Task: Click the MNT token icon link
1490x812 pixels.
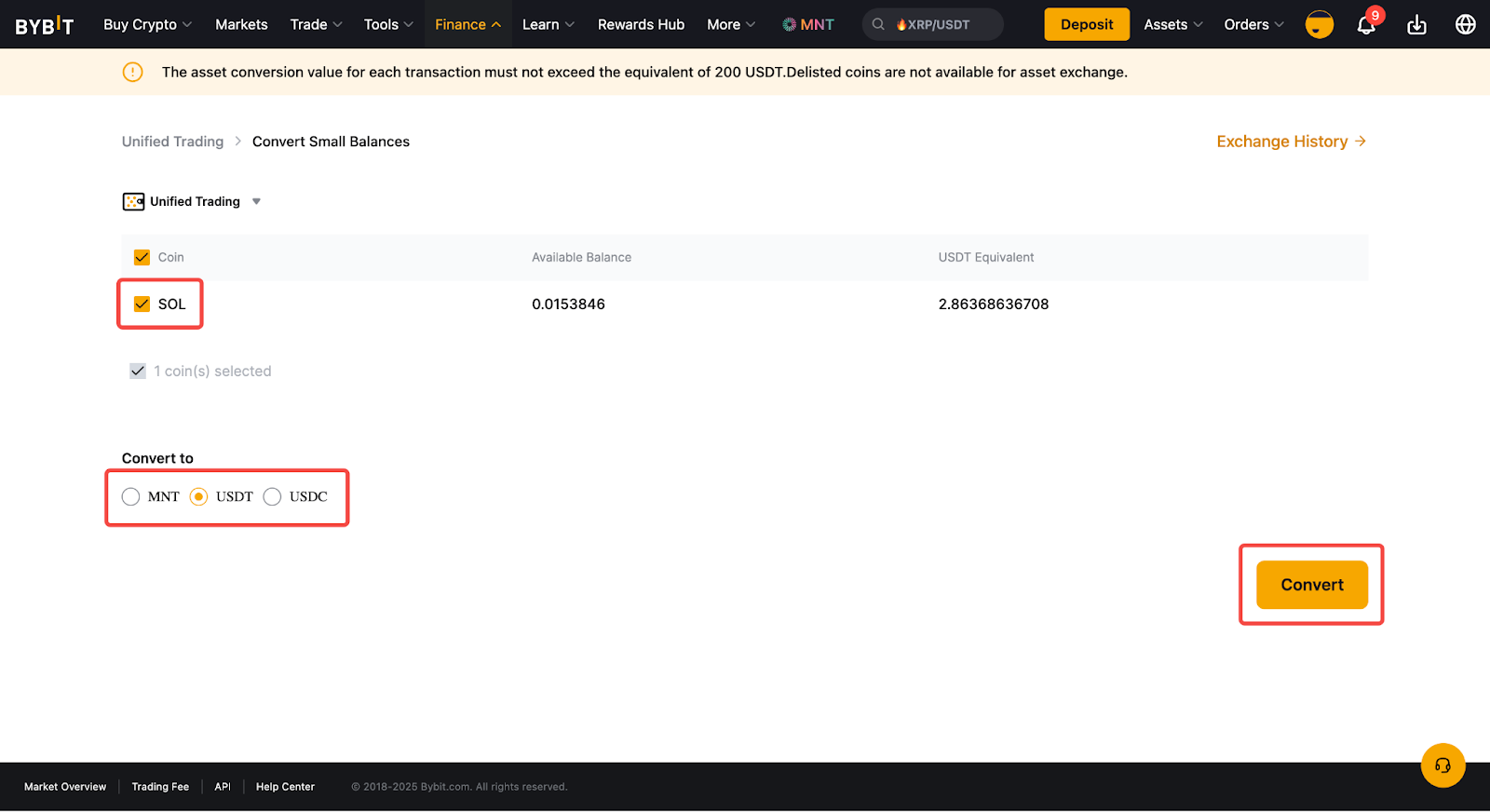Action: pyautogui.click(x=807, y=25)
